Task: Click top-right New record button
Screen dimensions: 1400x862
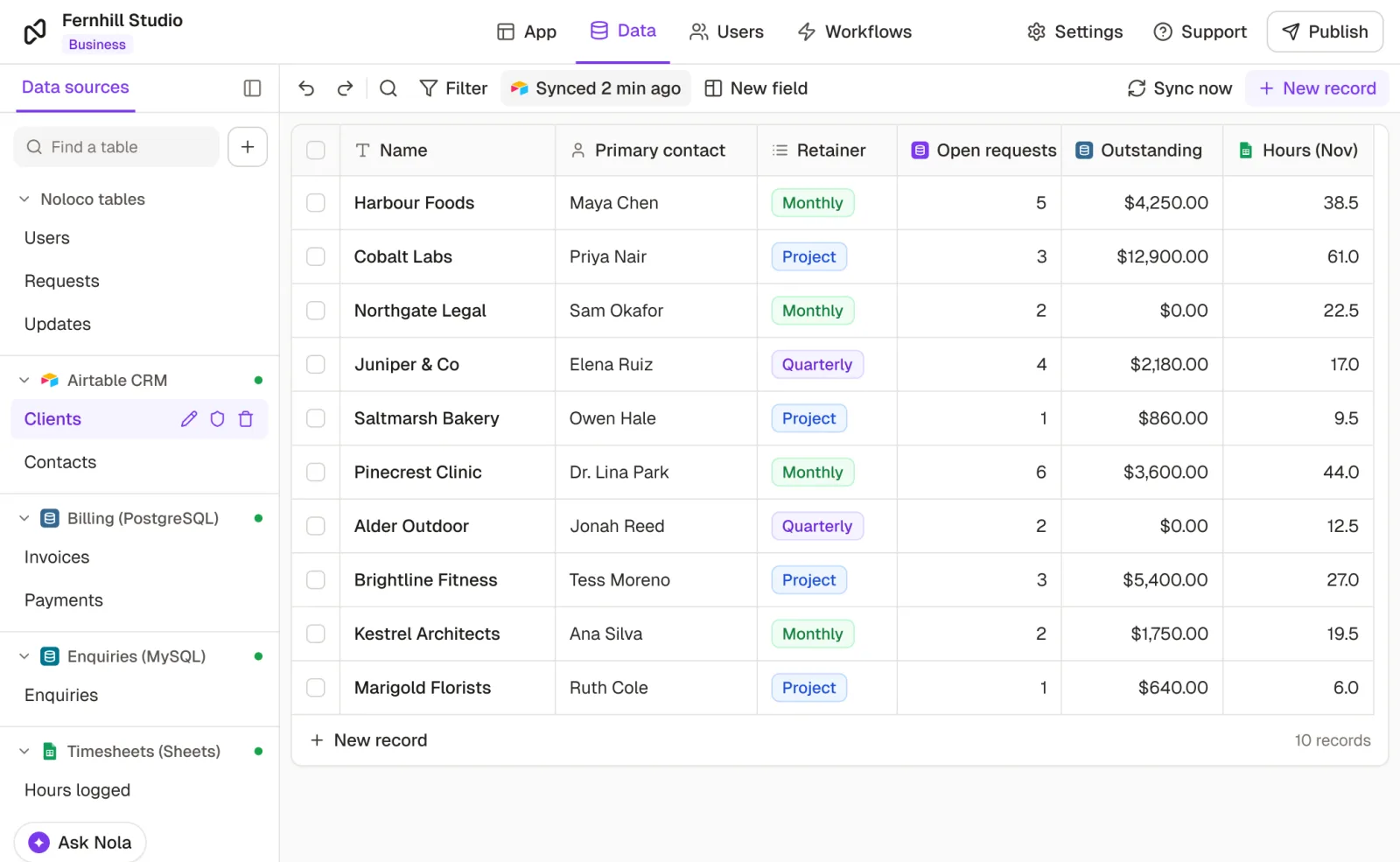Action: point(1317,88)
